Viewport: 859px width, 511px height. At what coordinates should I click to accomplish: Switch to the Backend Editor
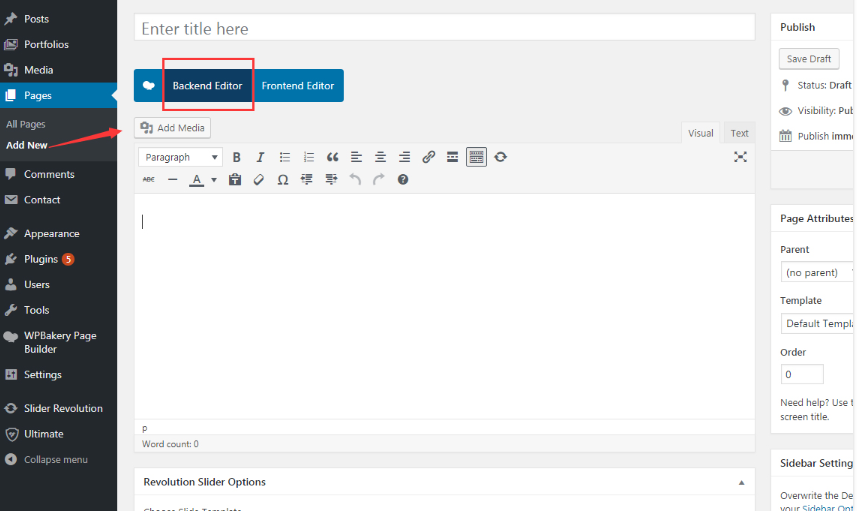click(x=208, y=85)
